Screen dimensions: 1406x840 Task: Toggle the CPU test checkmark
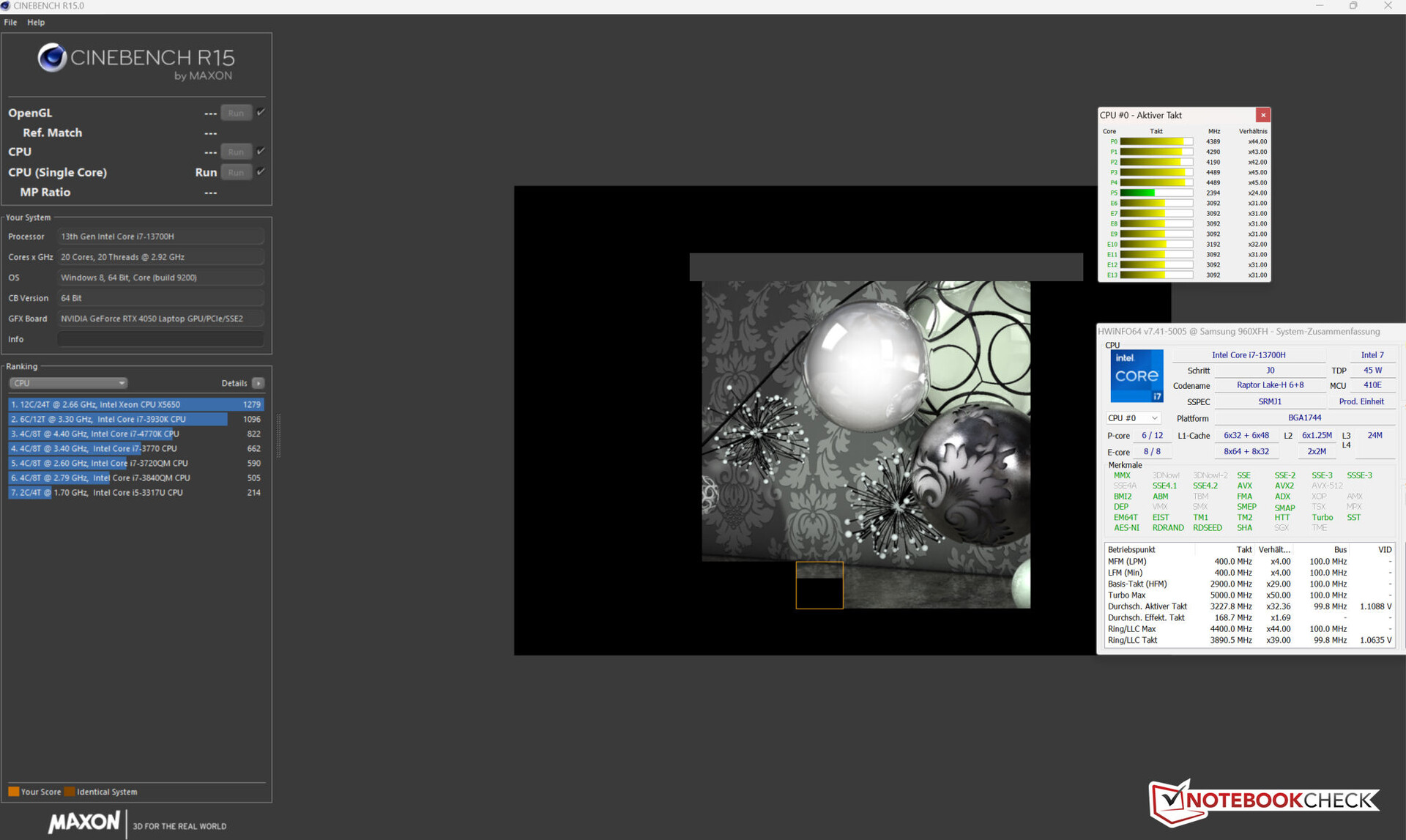point(261,151)
